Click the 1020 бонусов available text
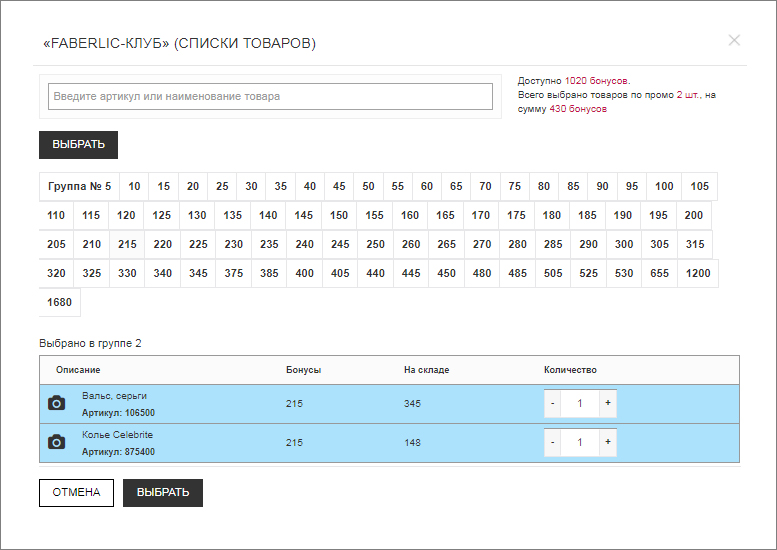The image size is (777, 550). pyautogui.click(x=597, y=80)
